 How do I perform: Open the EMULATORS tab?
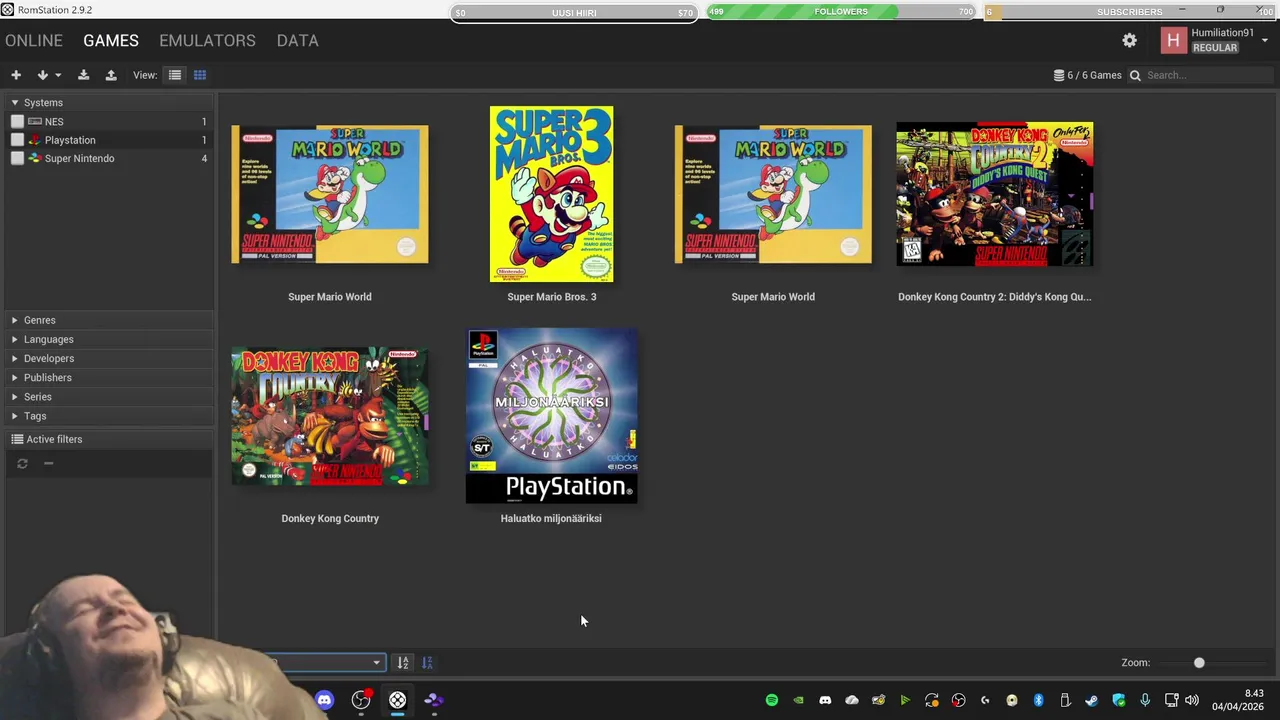tap(207, 41)
